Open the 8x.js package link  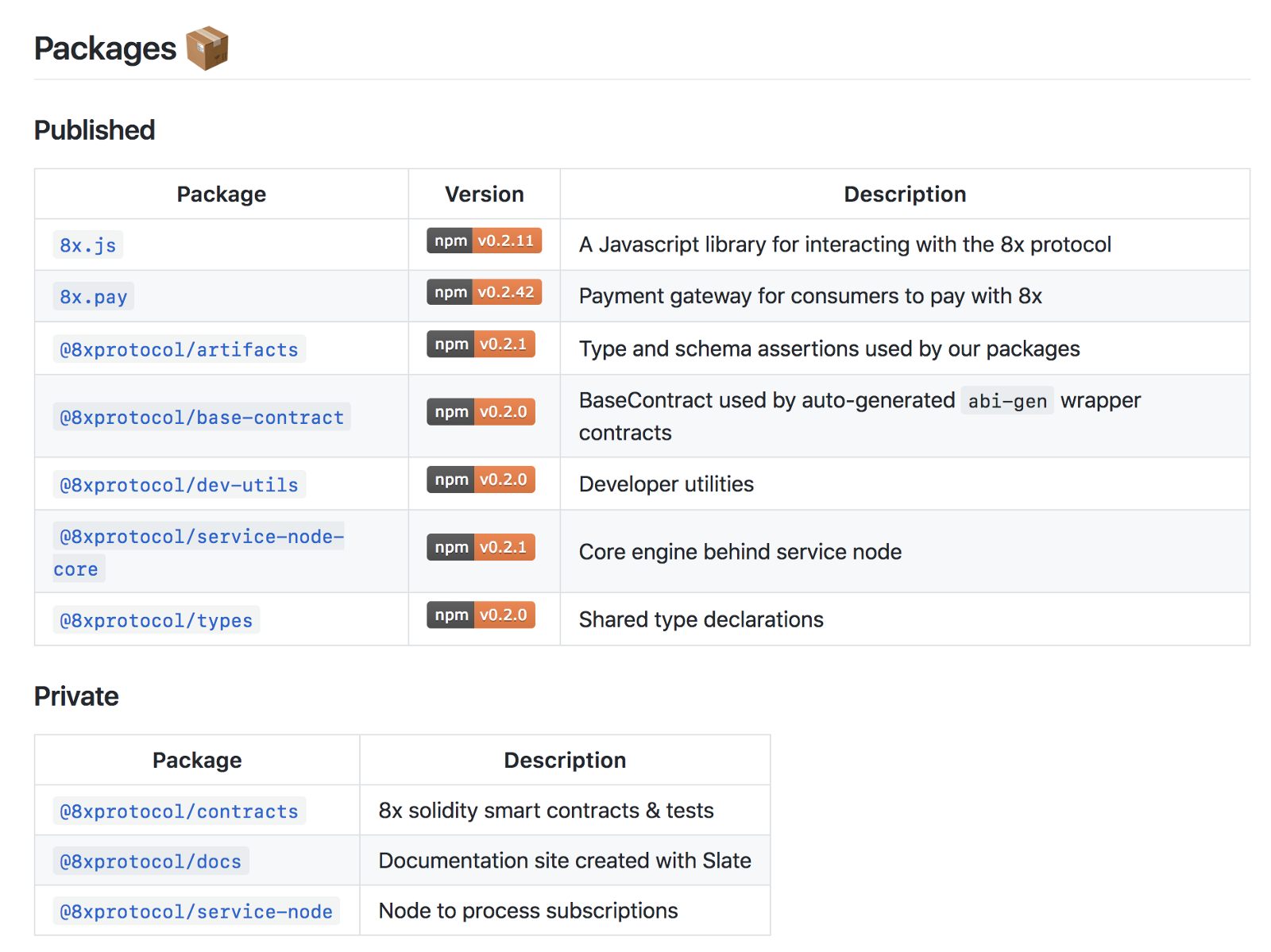88,245
